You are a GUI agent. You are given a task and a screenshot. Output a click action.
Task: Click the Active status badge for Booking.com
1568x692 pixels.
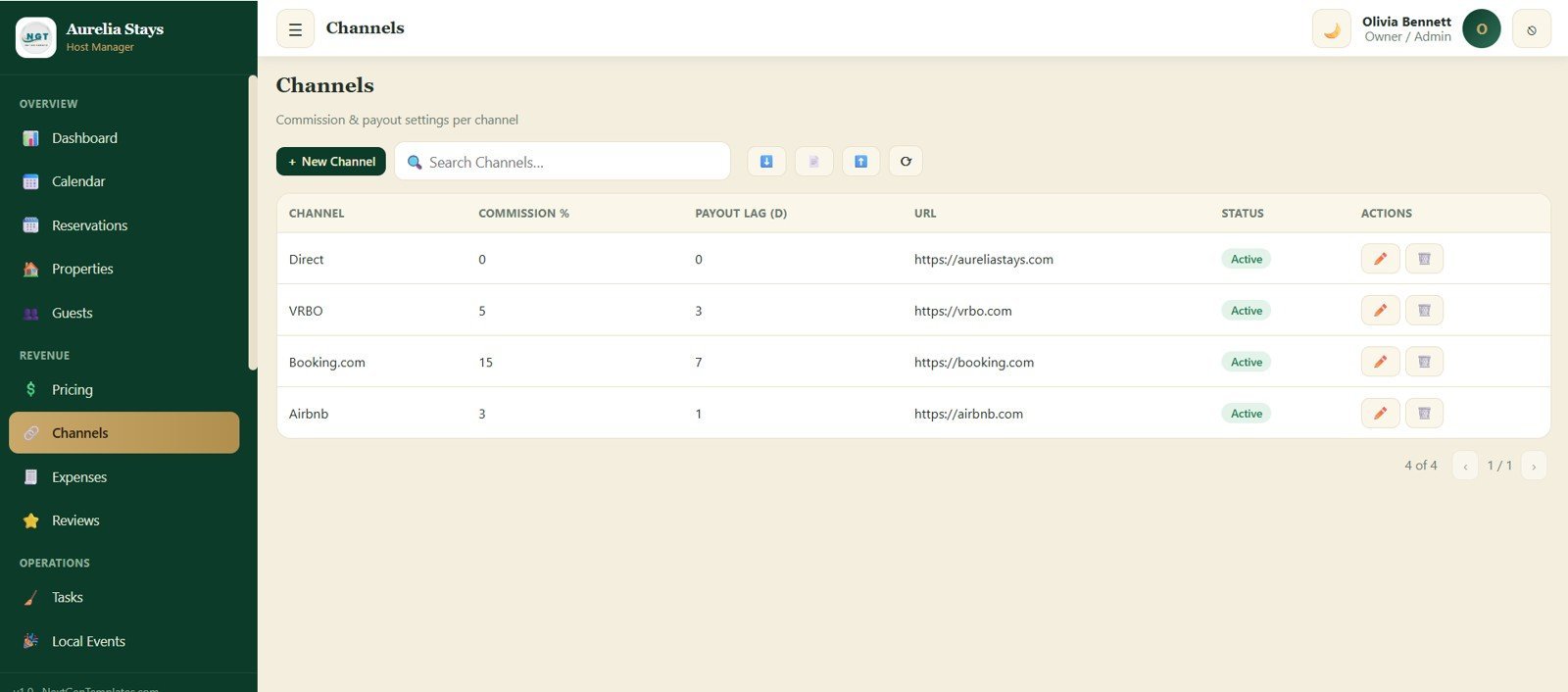click(1247, 362)
